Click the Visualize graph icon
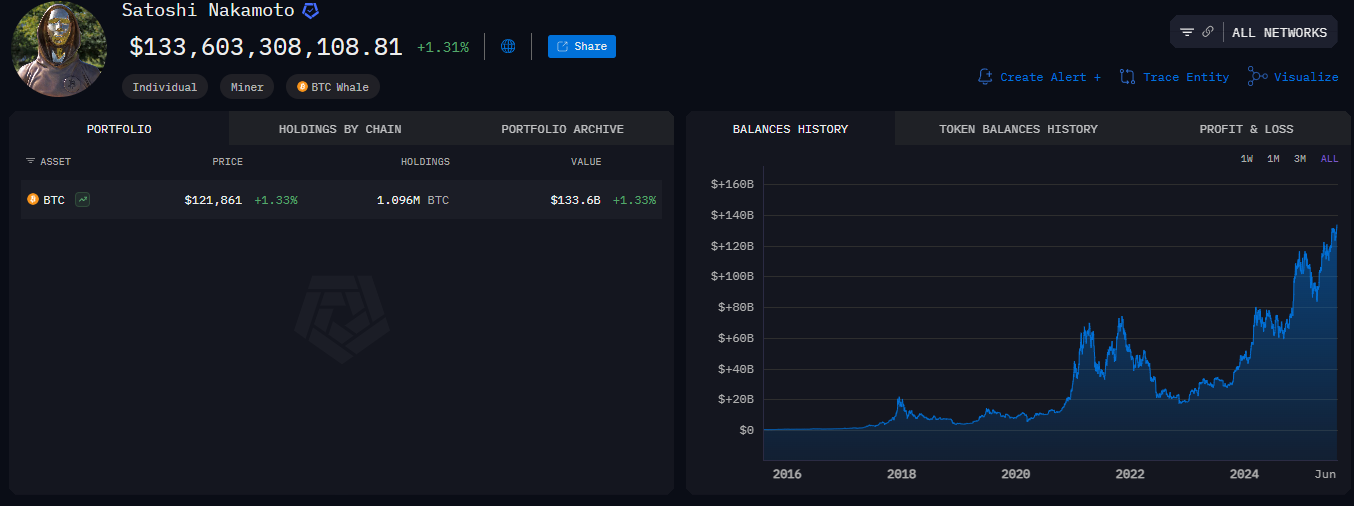The width and height of the screenshot is (1354, 506). pos(1258,76)
